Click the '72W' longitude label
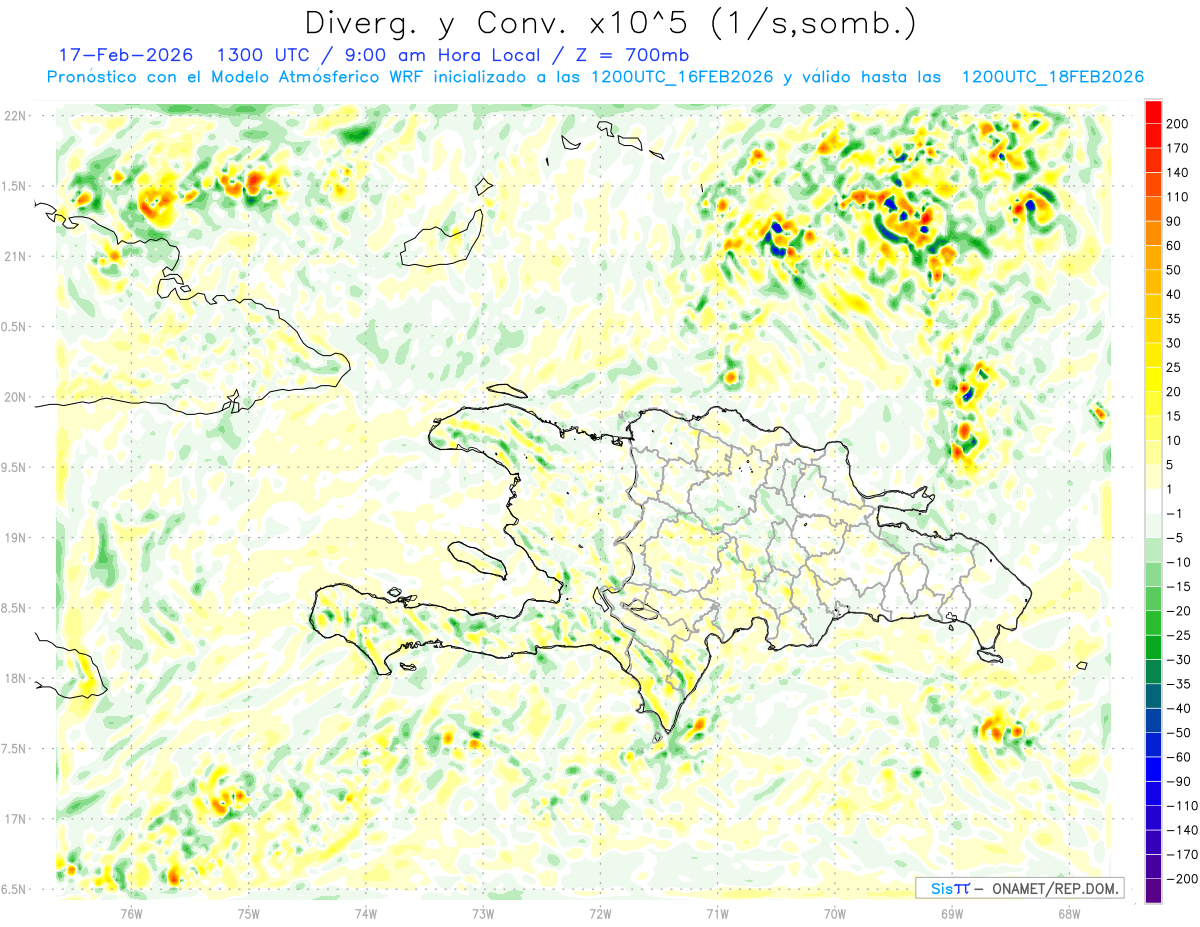Screen dimensions: 1200x927 pyautogui.click(x=600, y=913)
